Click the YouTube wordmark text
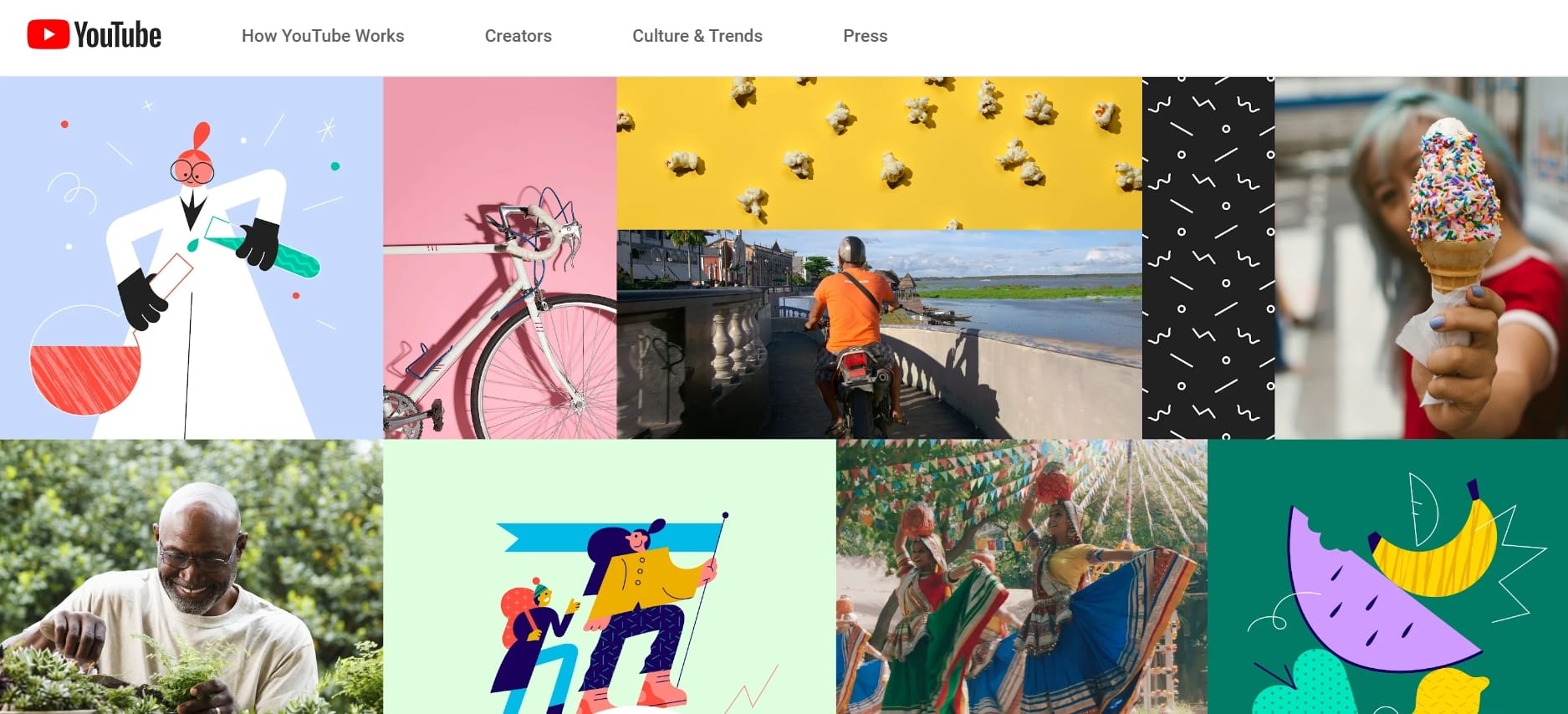The image size is (1568, 714). 118,35
